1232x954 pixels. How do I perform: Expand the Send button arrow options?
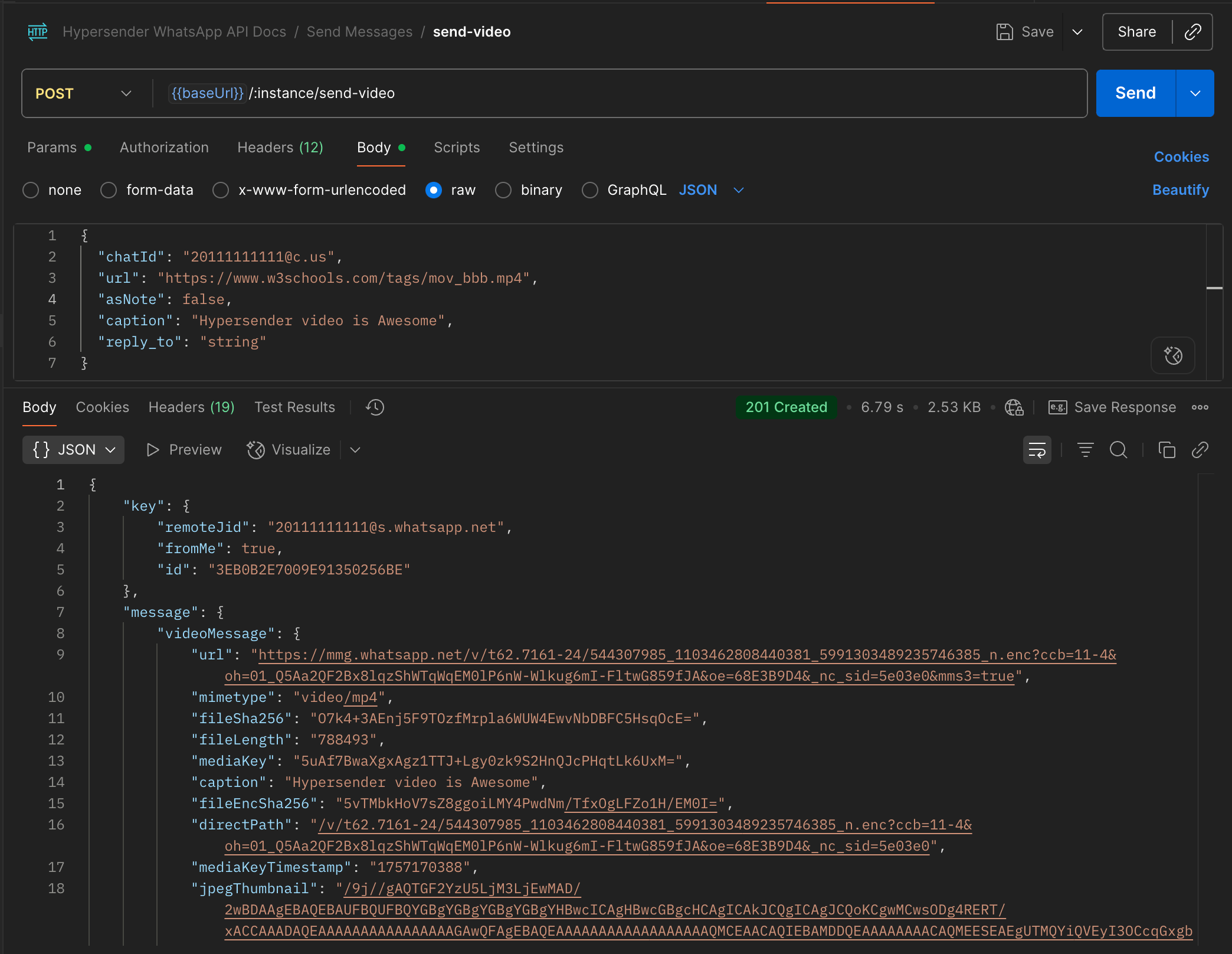click(x=1195, y=93)
